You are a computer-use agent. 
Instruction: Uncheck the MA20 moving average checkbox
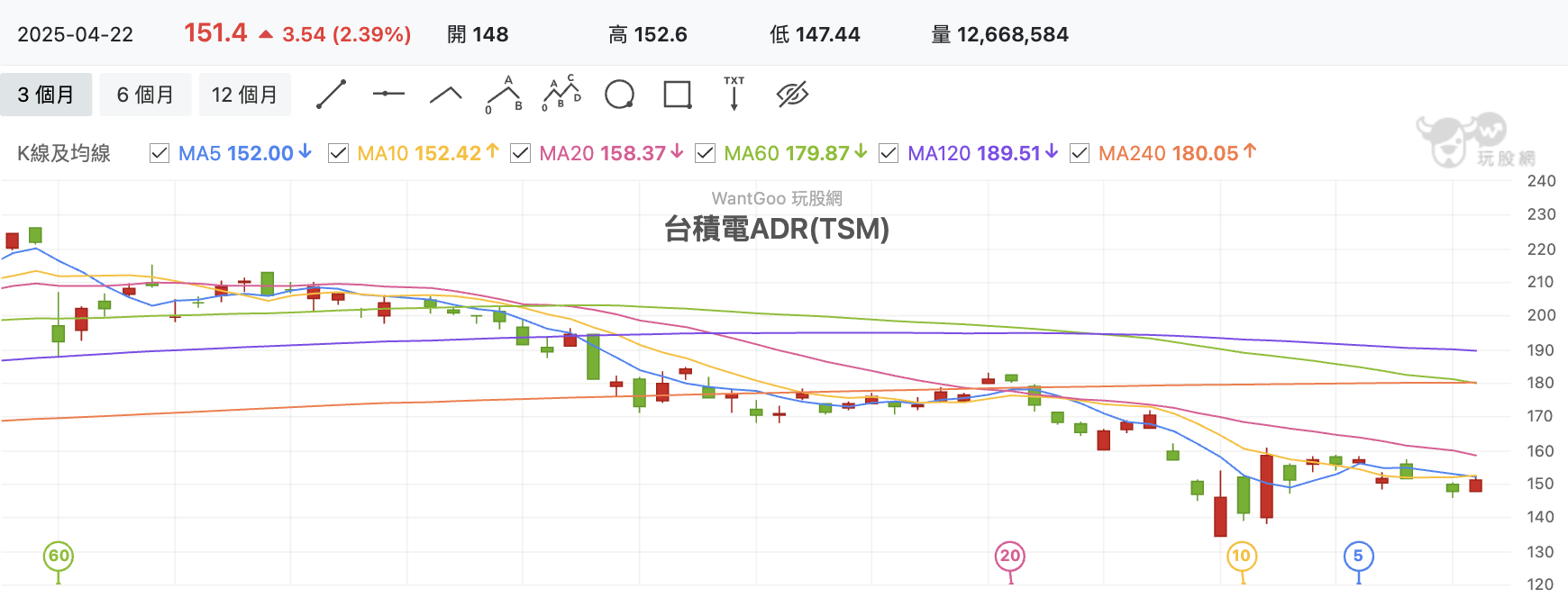tap(520, 153)
